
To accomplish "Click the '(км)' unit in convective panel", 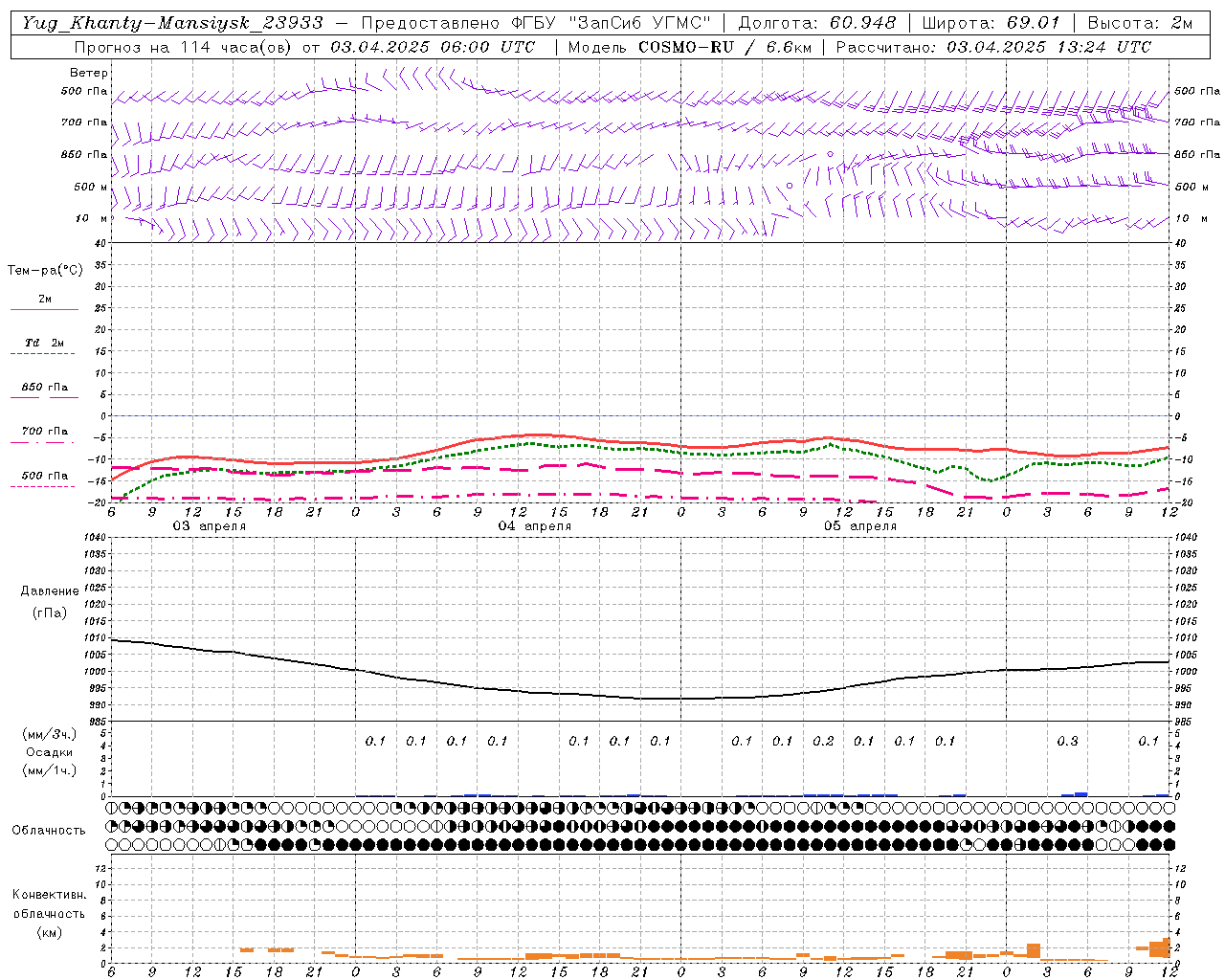I will [x=49, y=932].
